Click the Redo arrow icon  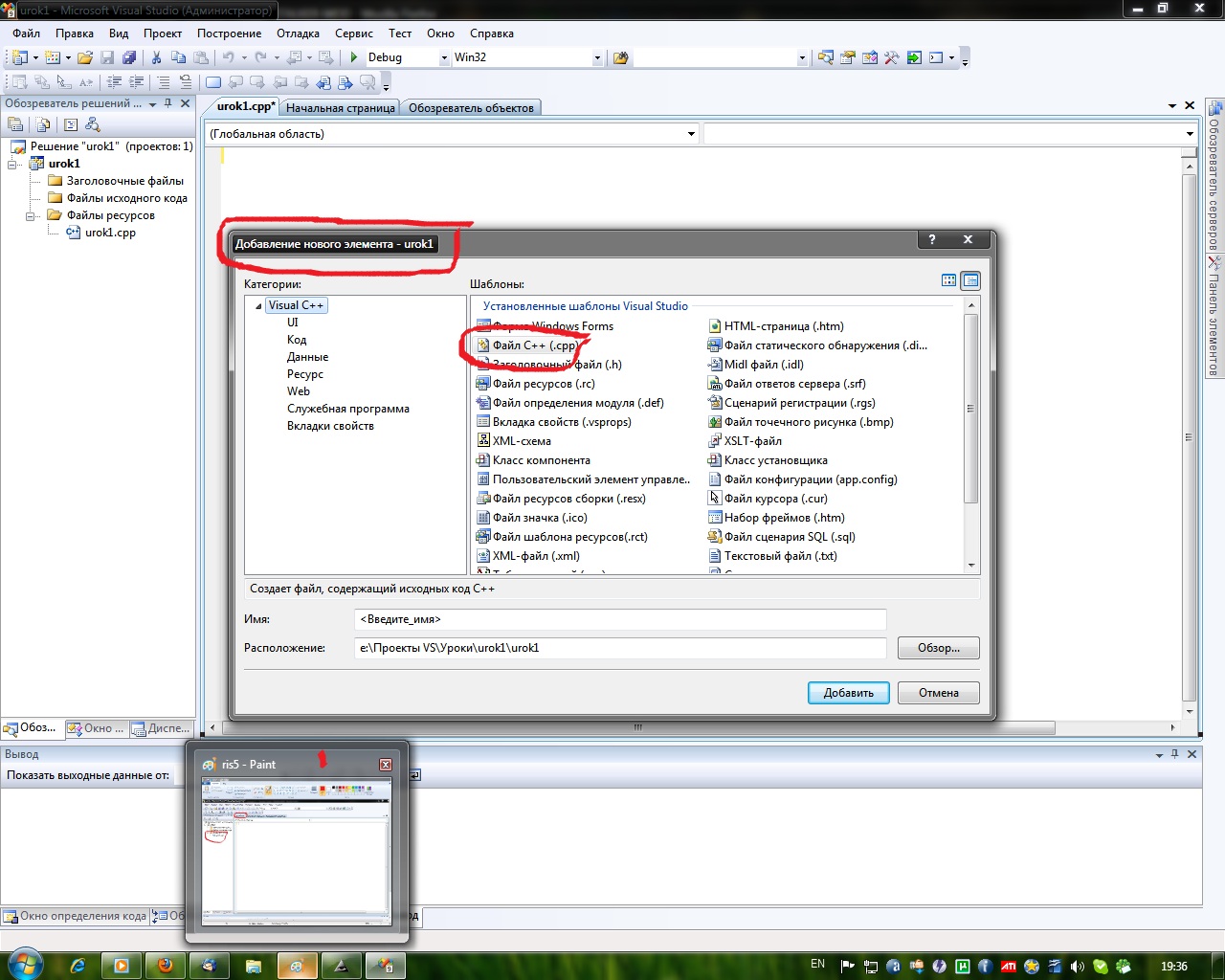click(259, 57)
